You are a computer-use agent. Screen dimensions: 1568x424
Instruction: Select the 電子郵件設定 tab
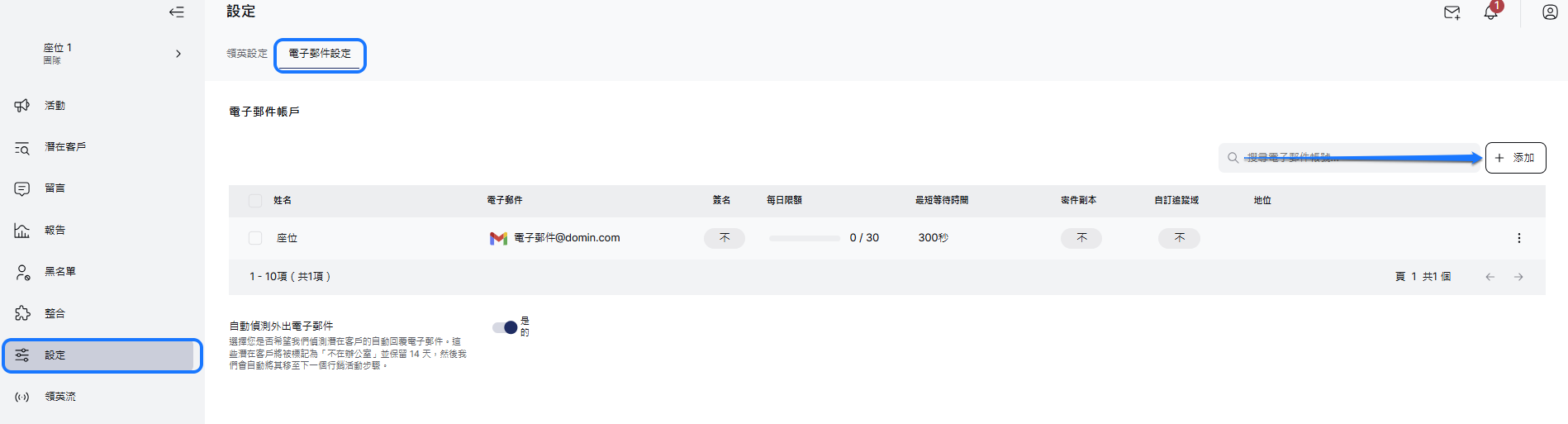tap(320, 54)
